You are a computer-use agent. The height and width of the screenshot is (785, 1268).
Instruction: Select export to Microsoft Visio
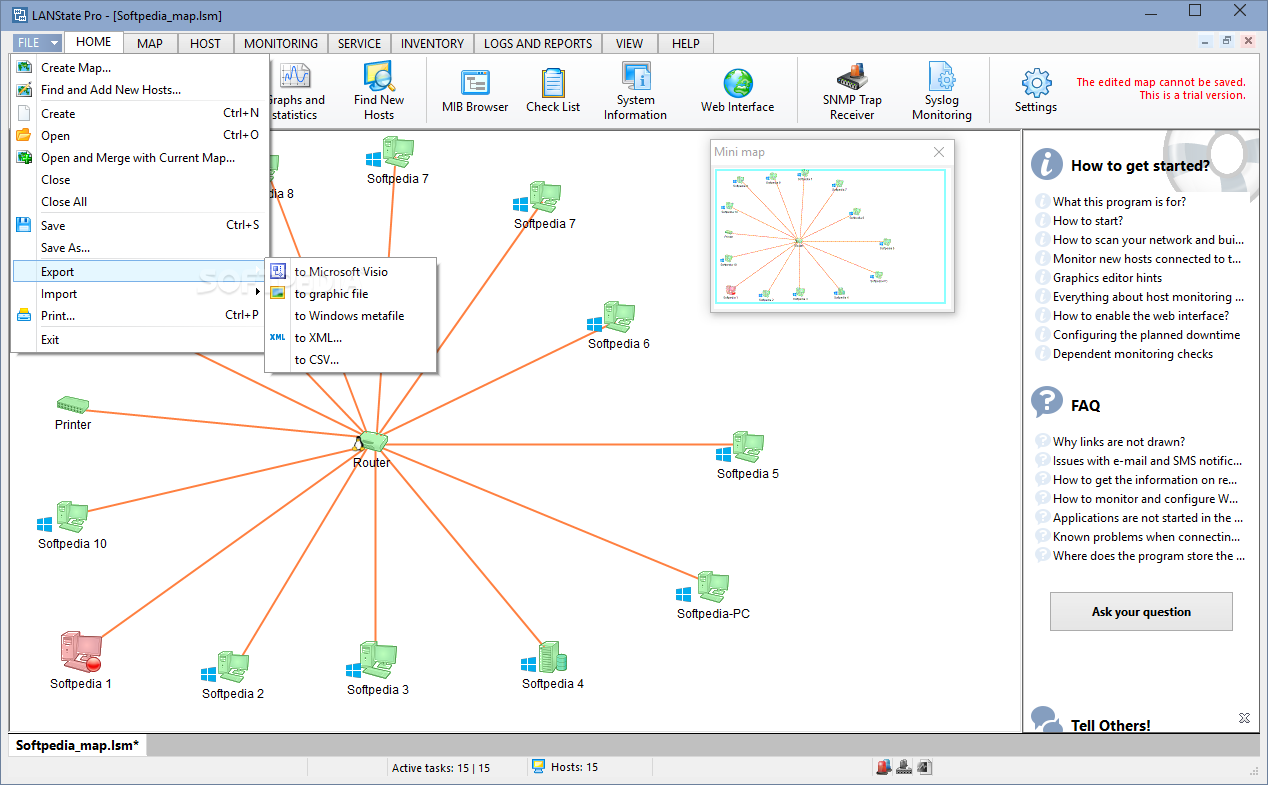[x=350, y=271]
